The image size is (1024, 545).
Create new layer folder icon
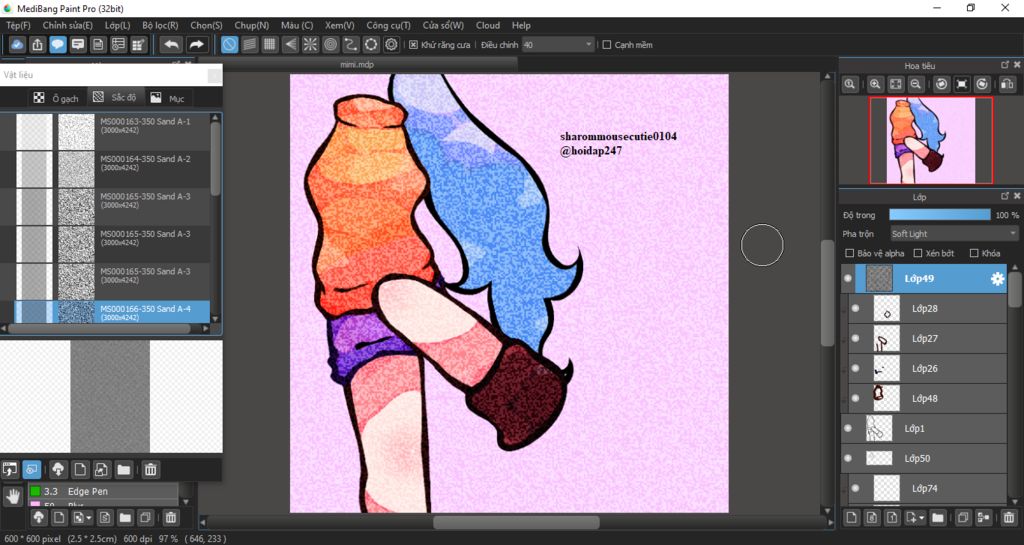938,518
